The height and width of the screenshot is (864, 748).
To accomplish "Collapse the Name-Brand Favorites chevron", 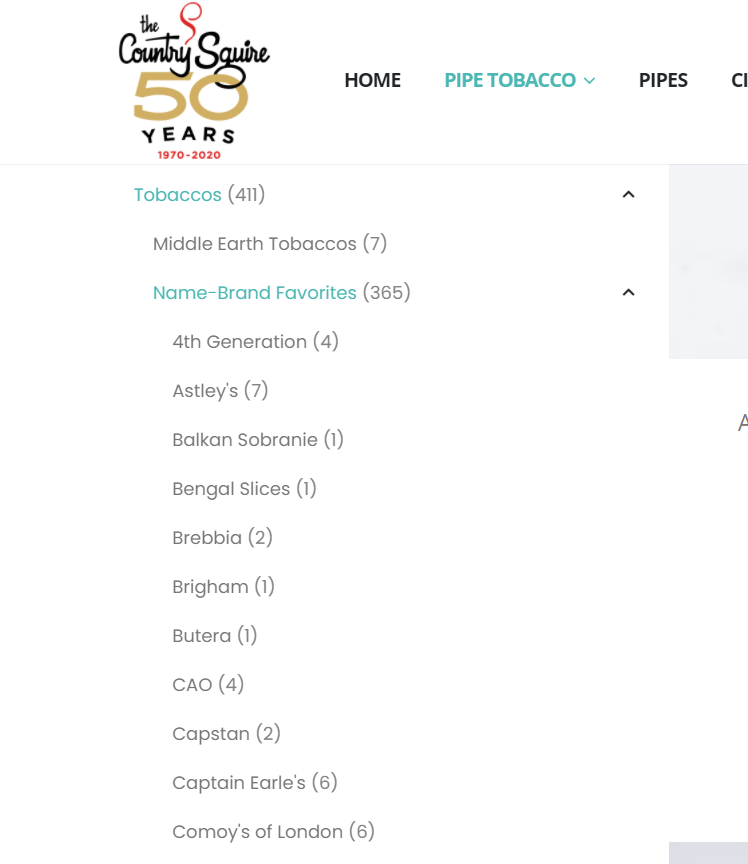I will 628,293.
